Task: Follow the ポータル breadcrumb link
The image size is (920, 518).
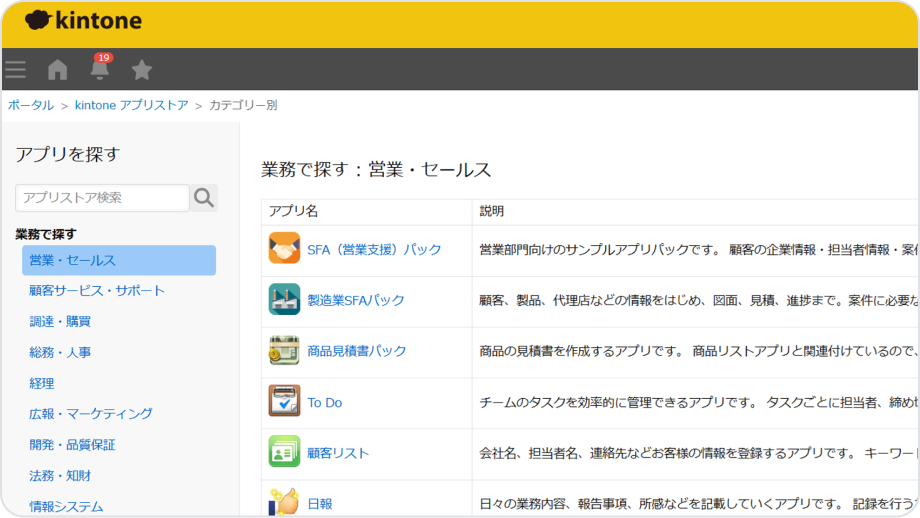Action: [x=31, y=105]
